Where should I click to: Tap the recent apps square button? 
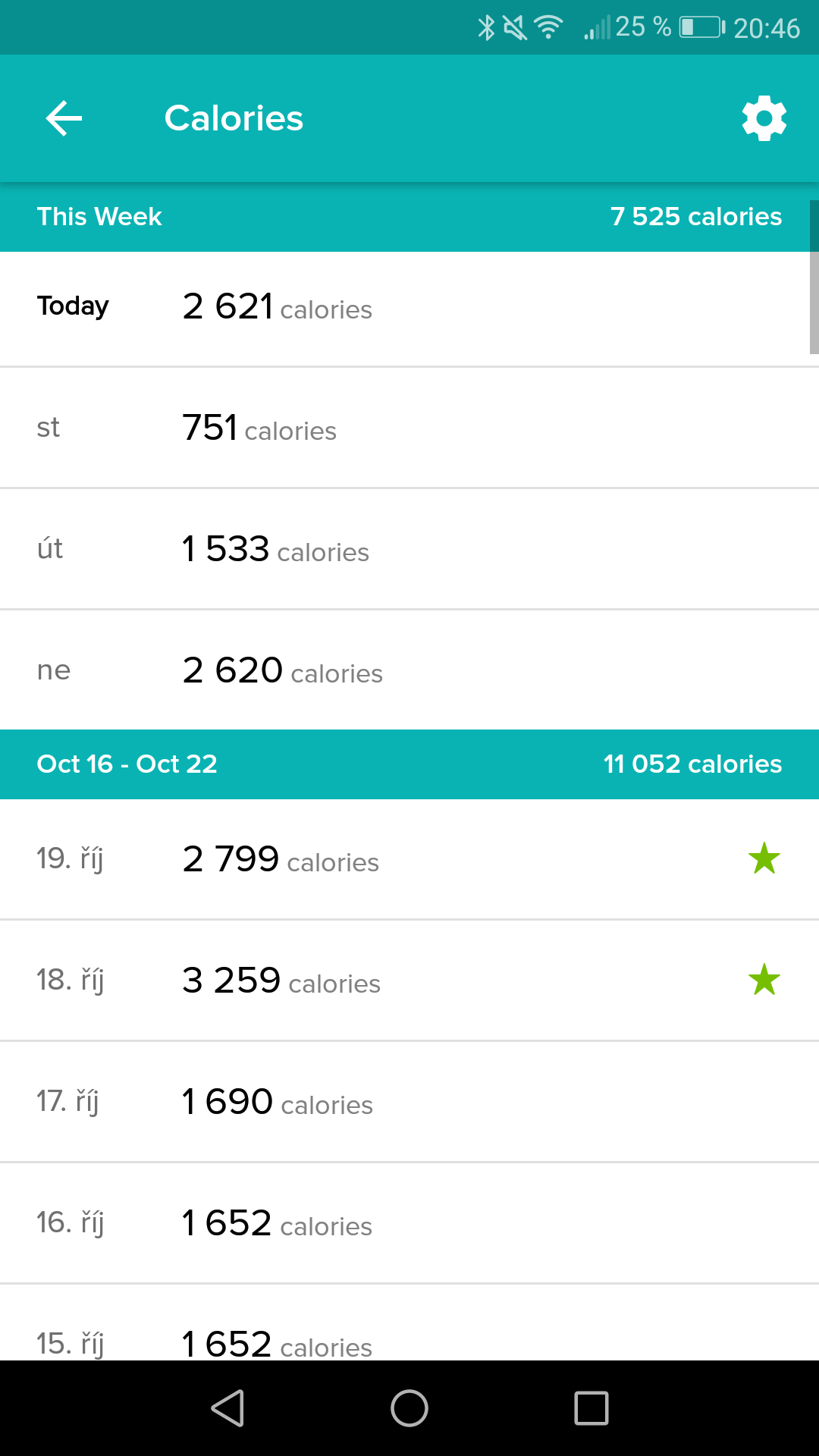tap(591, 1408)
